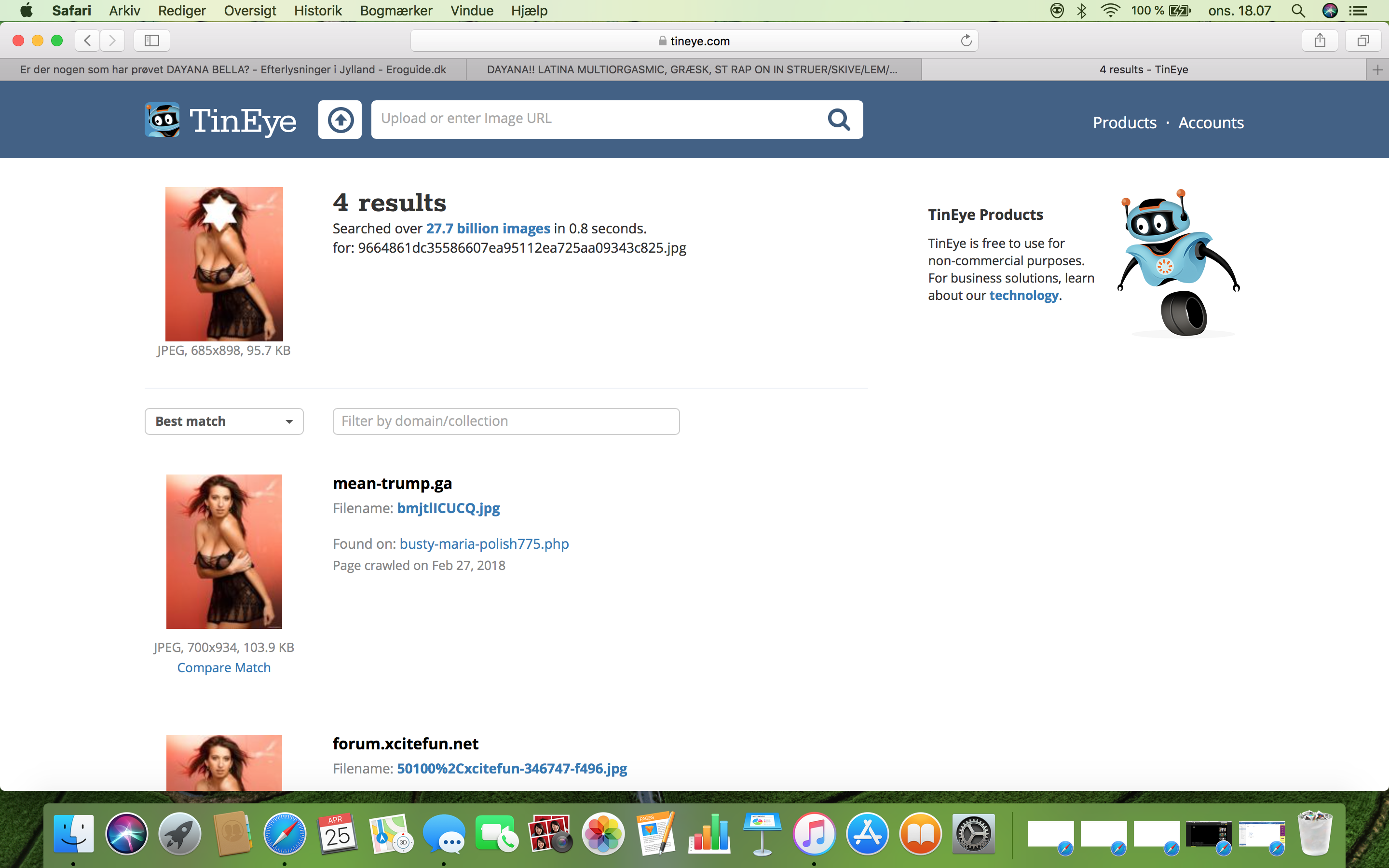
Task: Open busty-maria-polish775.php found-on link
Action: [x=484, y=543]
